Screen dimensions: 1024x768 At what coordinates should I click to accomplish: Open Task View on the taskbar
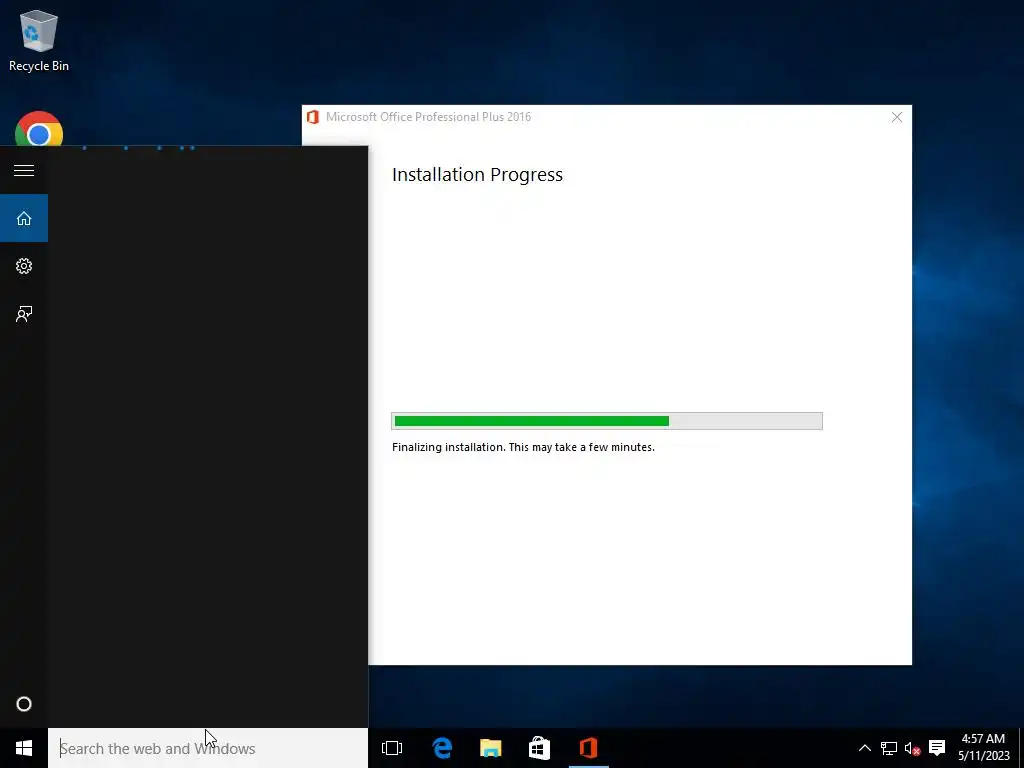tap(392, 748)
